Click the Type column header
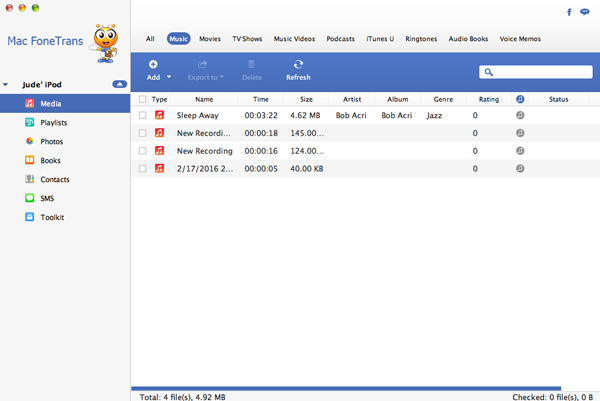 (x=159, y=99)
